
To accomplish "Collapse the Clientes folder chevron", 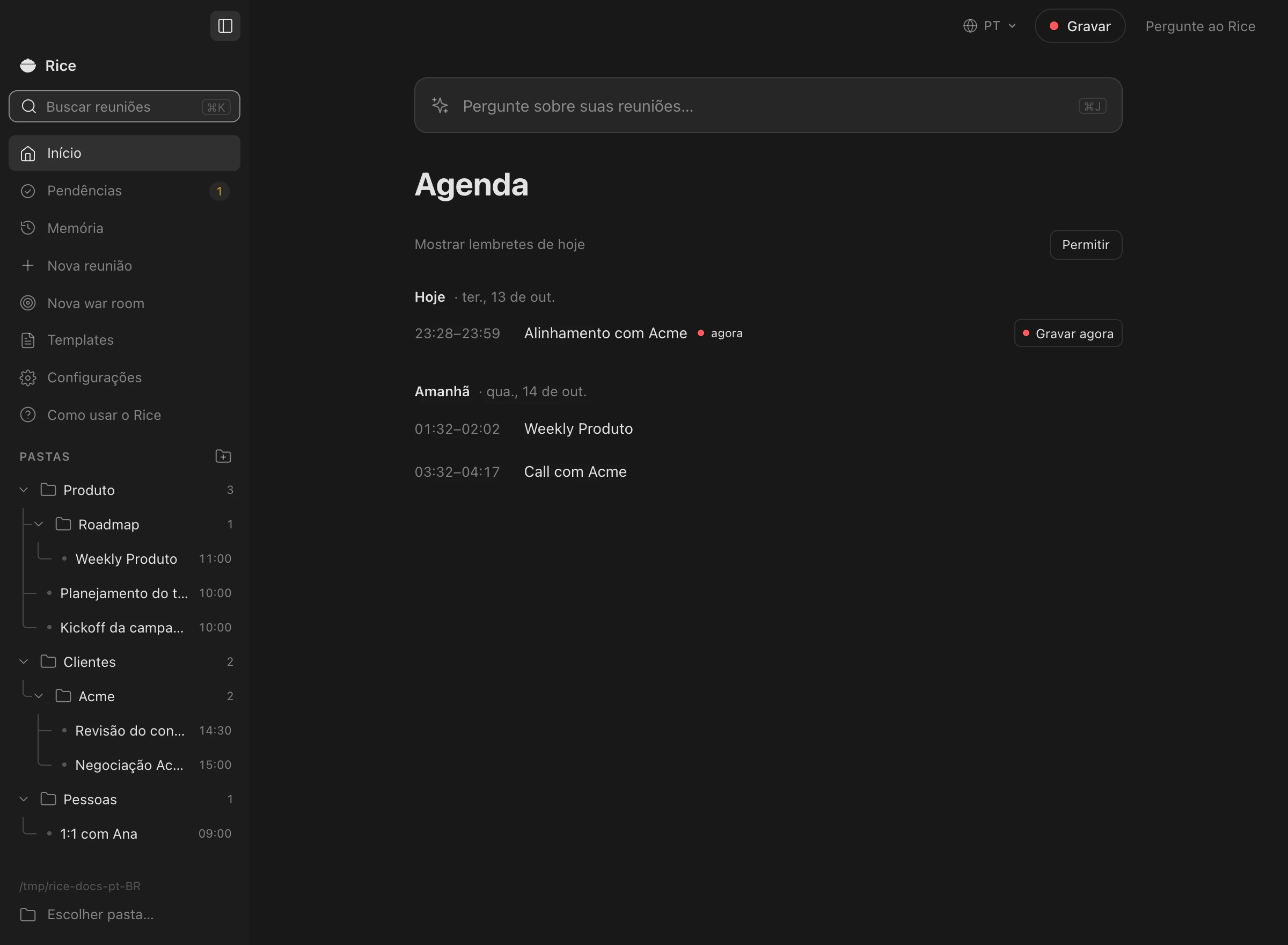I will click(24, 662).
